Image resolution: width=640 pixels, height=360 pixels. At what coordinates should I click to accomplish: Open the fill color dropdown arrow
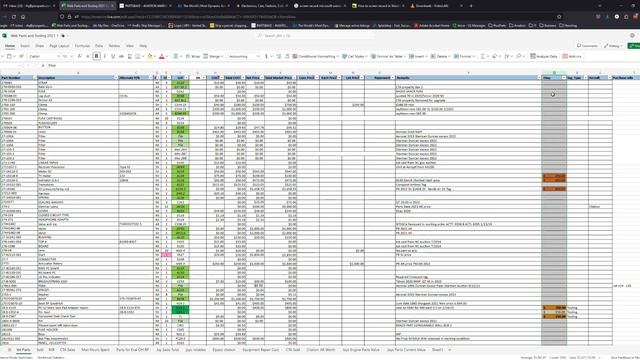pyautogui.click(x=154, y=56)
